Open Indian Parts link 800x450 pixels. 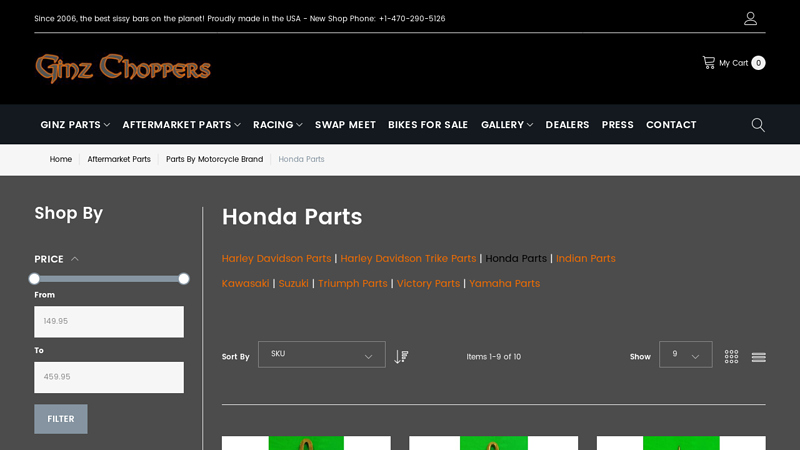click(586, 259)
